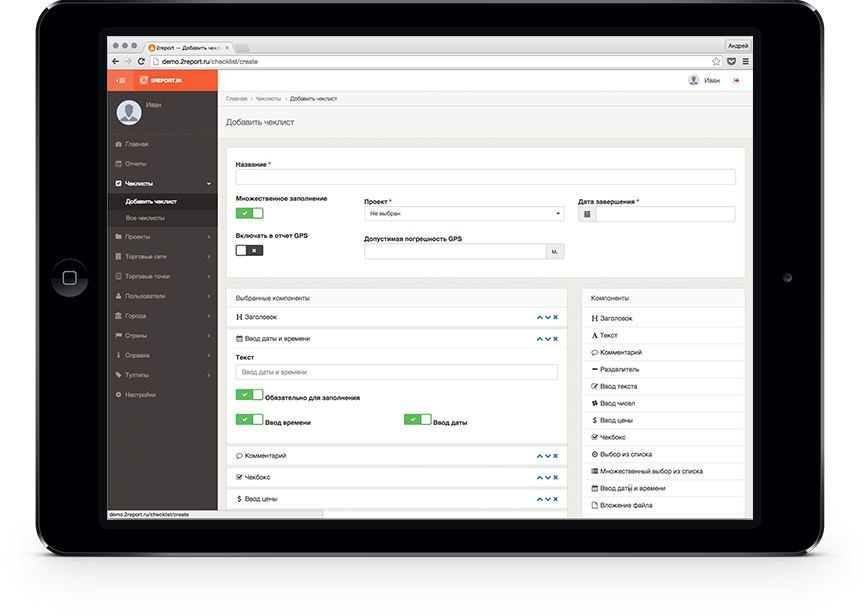Add Ввод цены from Компоненты list
This screenshot has width=863, height=616.
663,420
